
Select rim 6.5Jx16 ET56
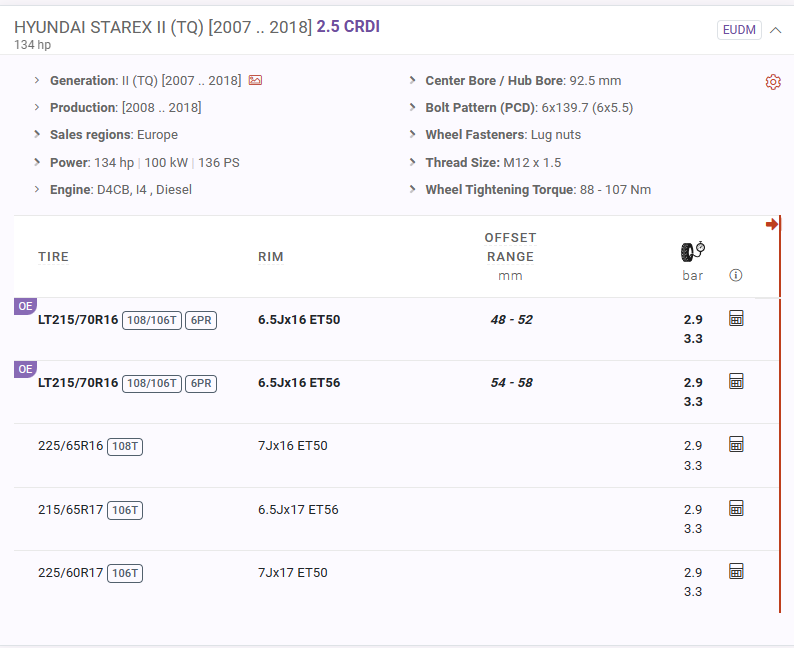(x=299, y=383)
